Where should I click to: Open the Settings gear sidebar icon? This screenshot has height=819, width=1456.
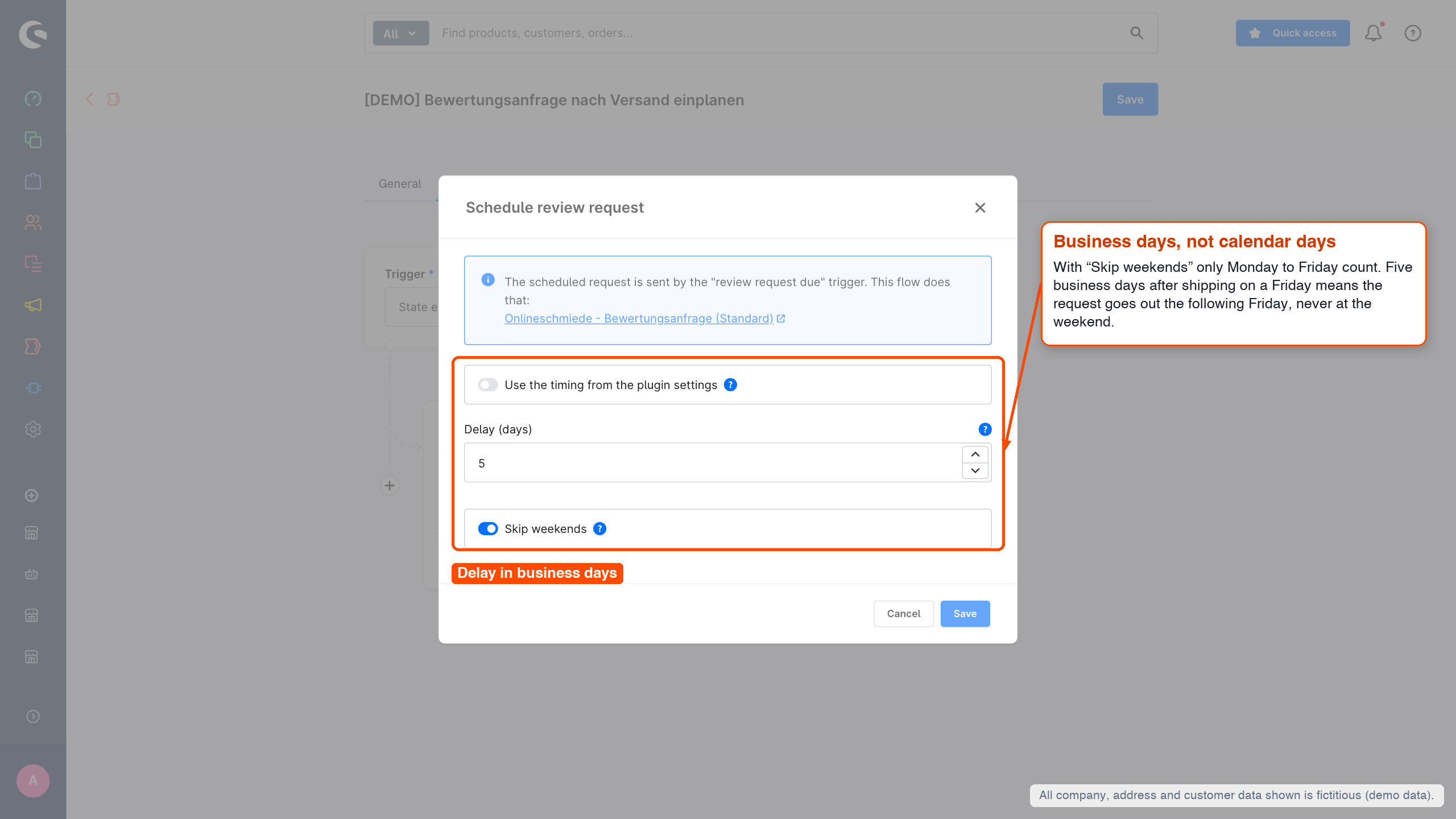pos(33,429)
